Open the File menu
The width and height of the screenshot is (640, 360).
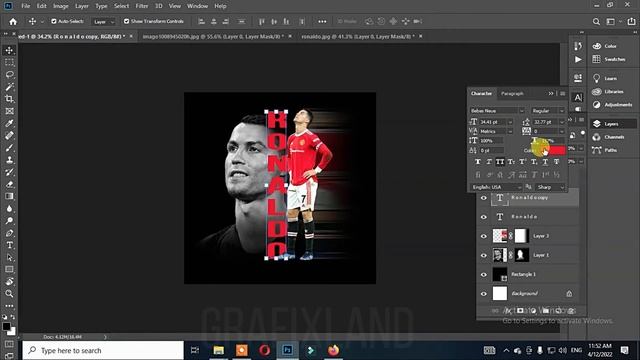tap(25, 6)
